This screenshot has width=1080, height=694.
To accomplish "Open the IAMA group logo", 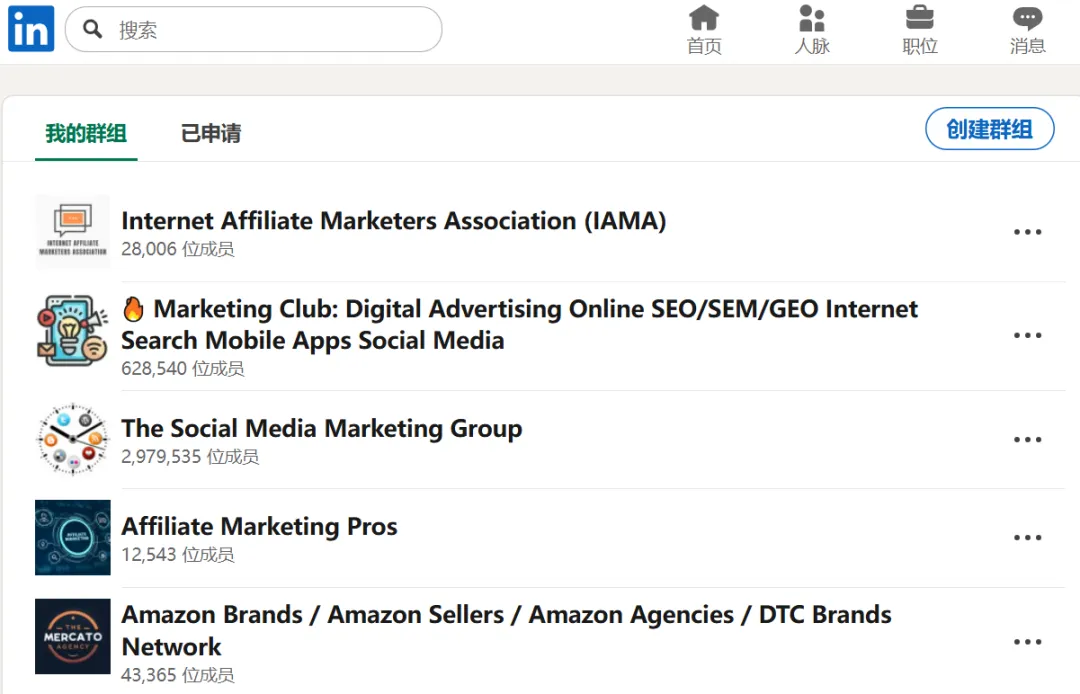I will point(73,232).
